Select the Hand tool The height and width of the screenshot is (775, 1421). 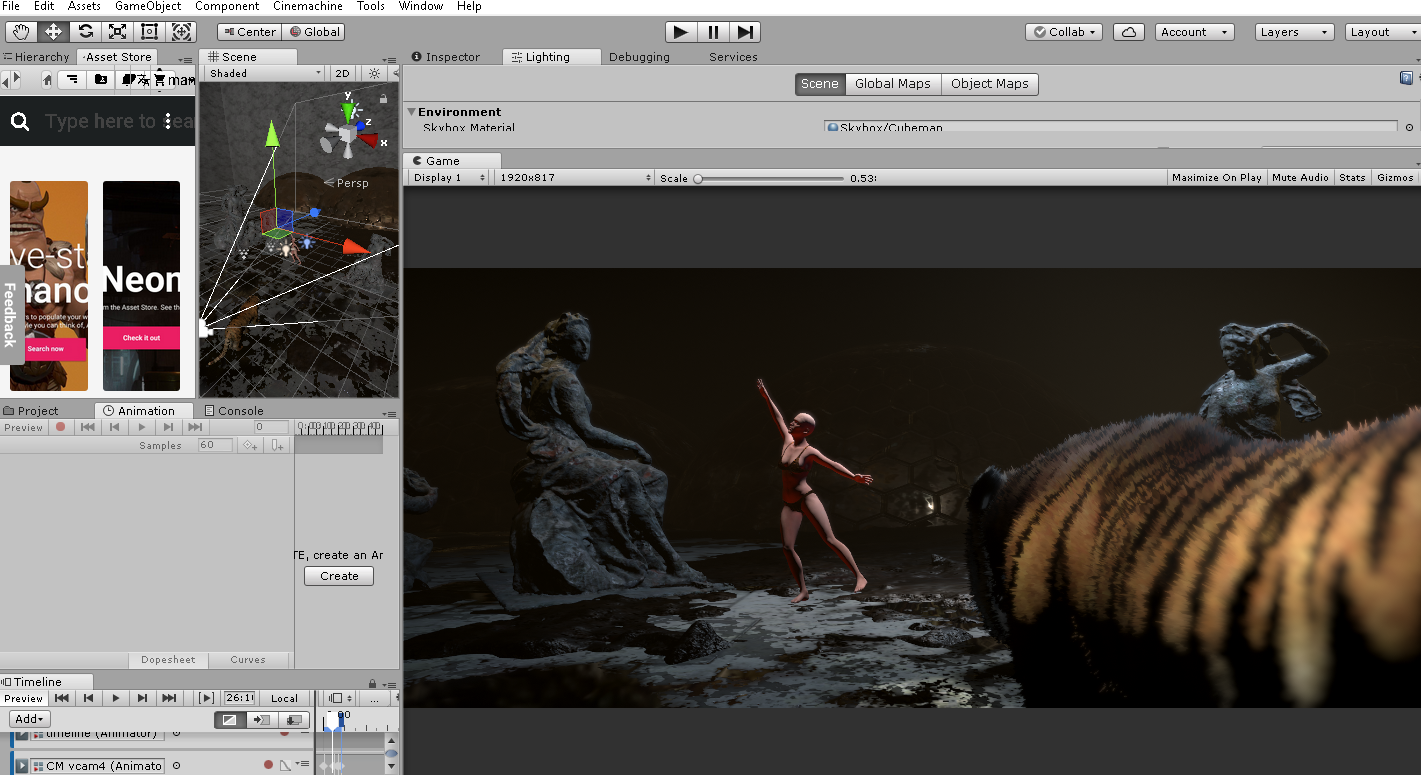[21, 32]
